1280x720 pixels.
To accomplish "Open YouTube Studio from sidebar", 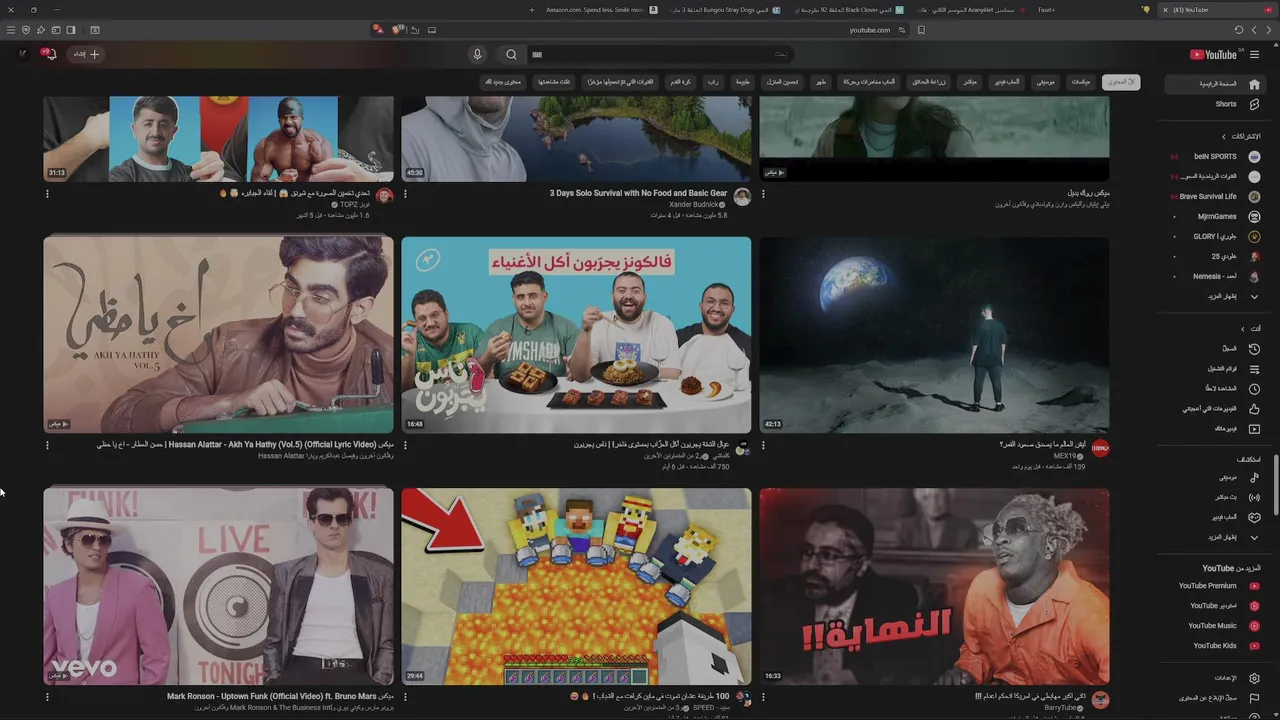I will coord(1216,606).
